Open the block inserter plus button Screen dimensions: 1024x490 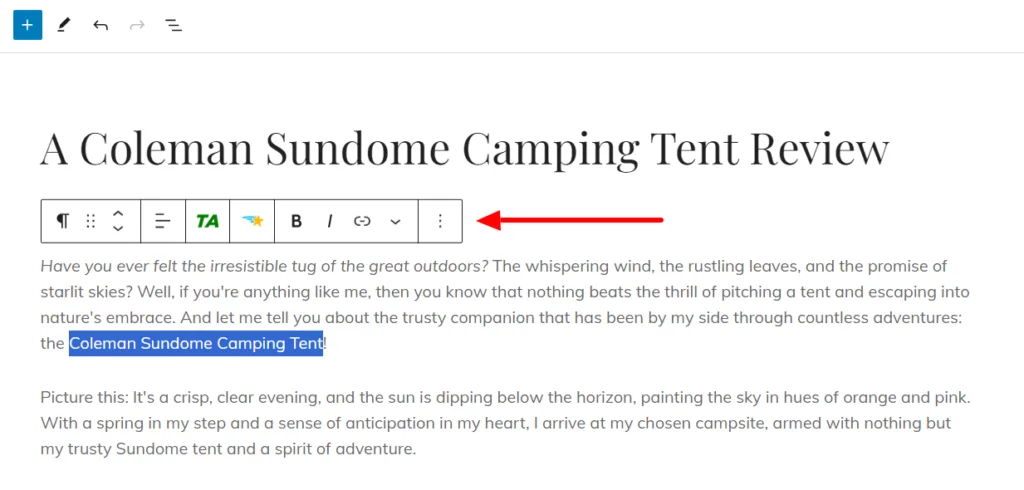pyautogui.click(x=27, y=25)
